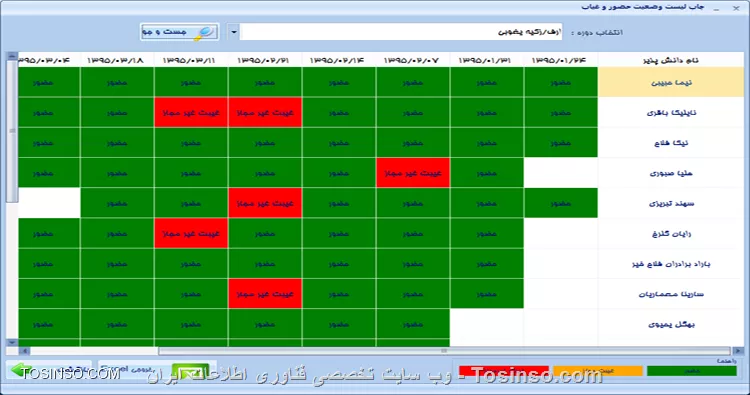Click نایلیکا باقری's red absence cell under ۱۳۹۵/۰۳/۱۱
This screenshot has height=395, width=750.
tap(191, 112)
